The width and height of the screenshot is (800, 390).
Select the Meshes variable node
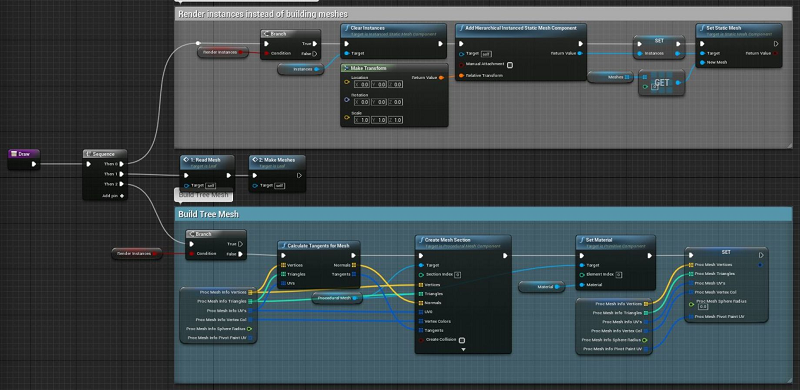click(x=610, y=77)
